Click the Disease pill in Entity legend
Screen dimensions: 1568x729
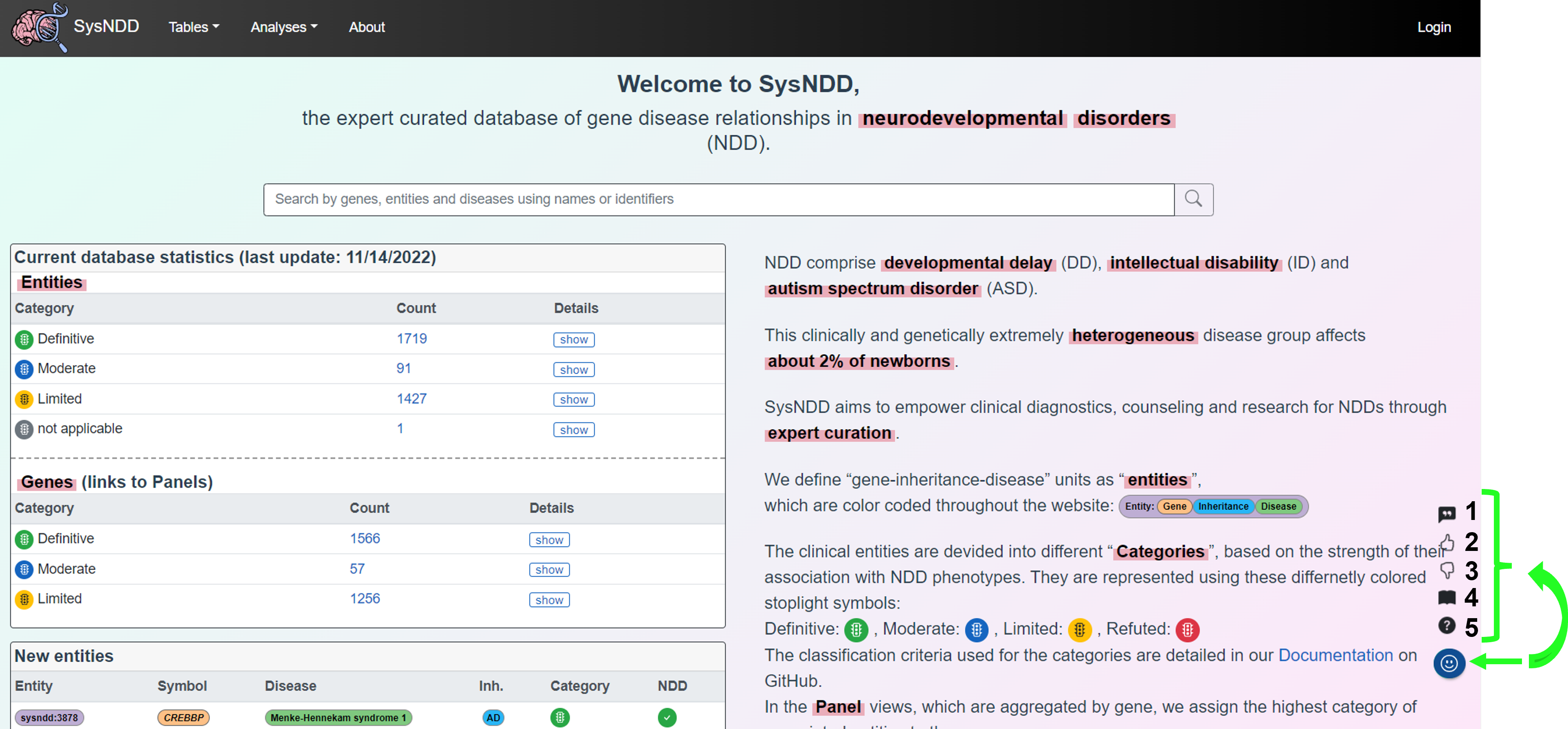coord(1278,506)
